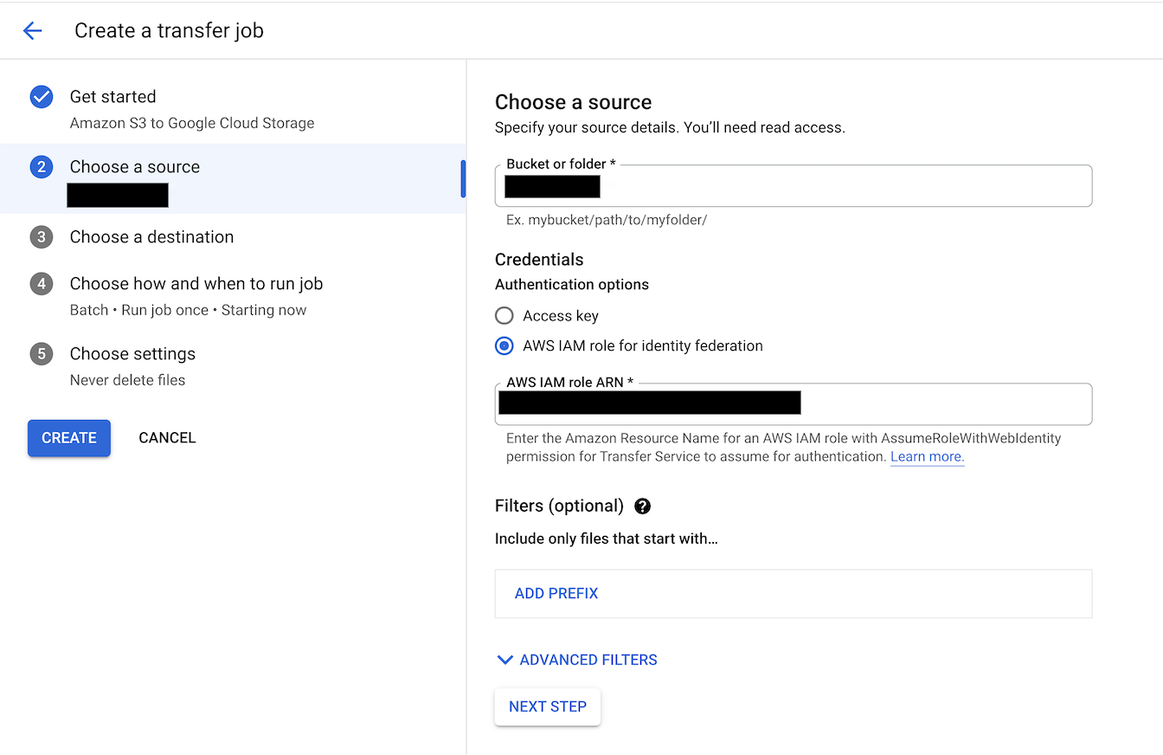Click step 4's numbered circle icon
This screenshot has height=755, width=1163.
click(41, 283)
